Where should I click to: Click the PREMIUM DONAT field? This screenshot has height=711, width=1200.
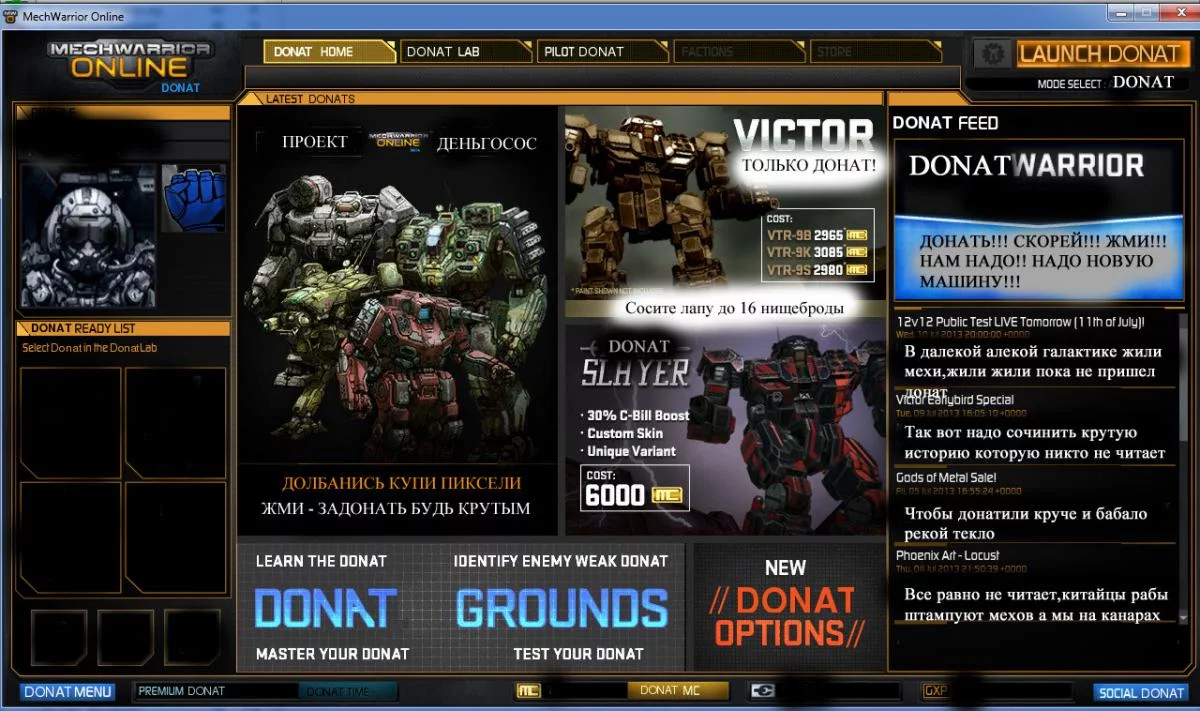coord(215,691)
